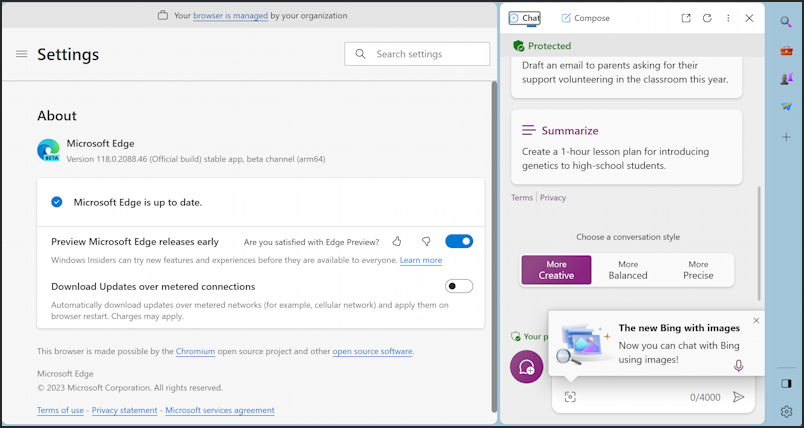Open the Privacy link in chat pane
This screenshot has height=428, width=804.
pos(553,197)
